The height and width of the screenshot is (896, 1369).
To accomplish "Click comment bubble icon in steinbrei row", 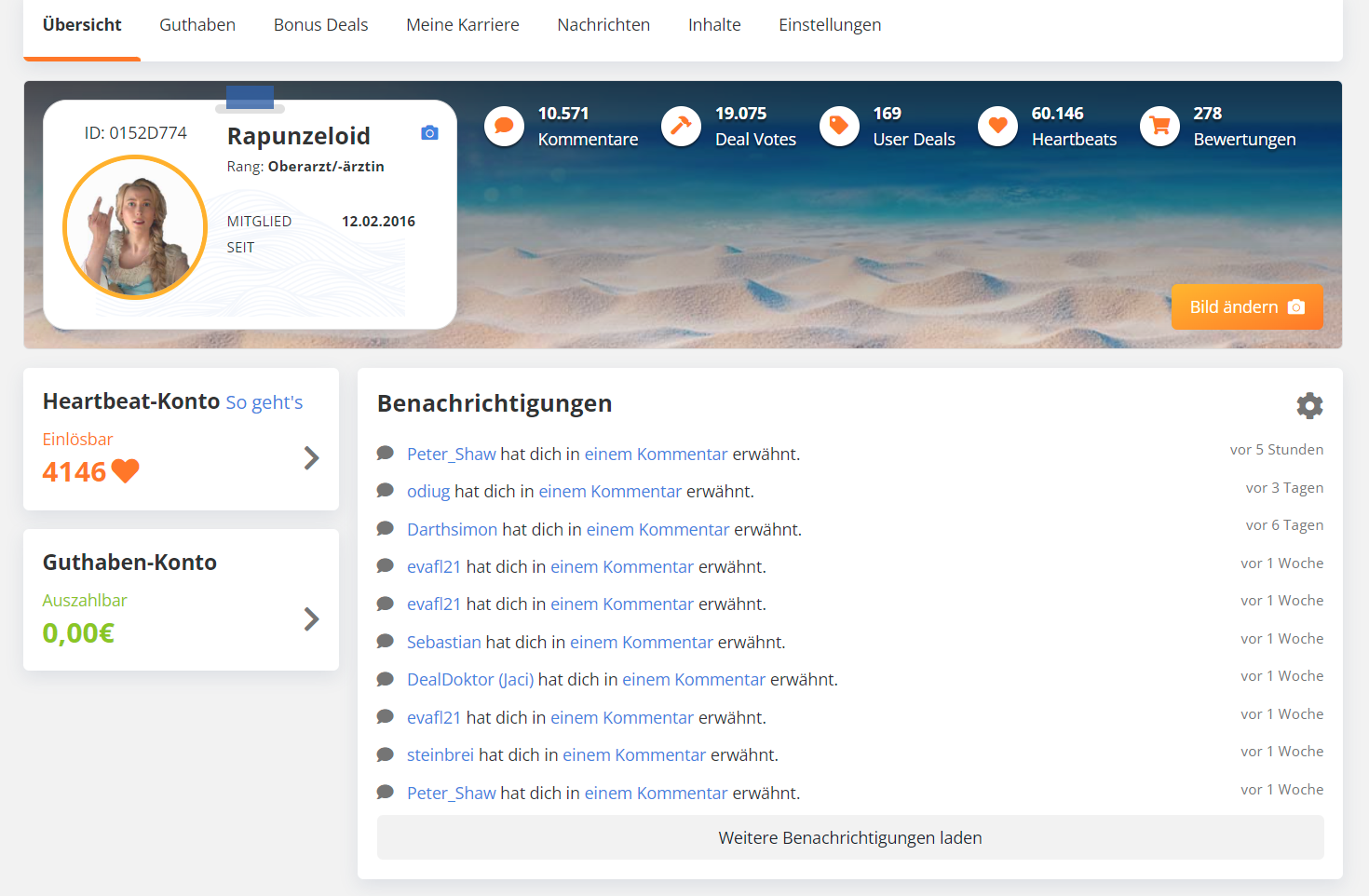I will click(x=386, y=754).
